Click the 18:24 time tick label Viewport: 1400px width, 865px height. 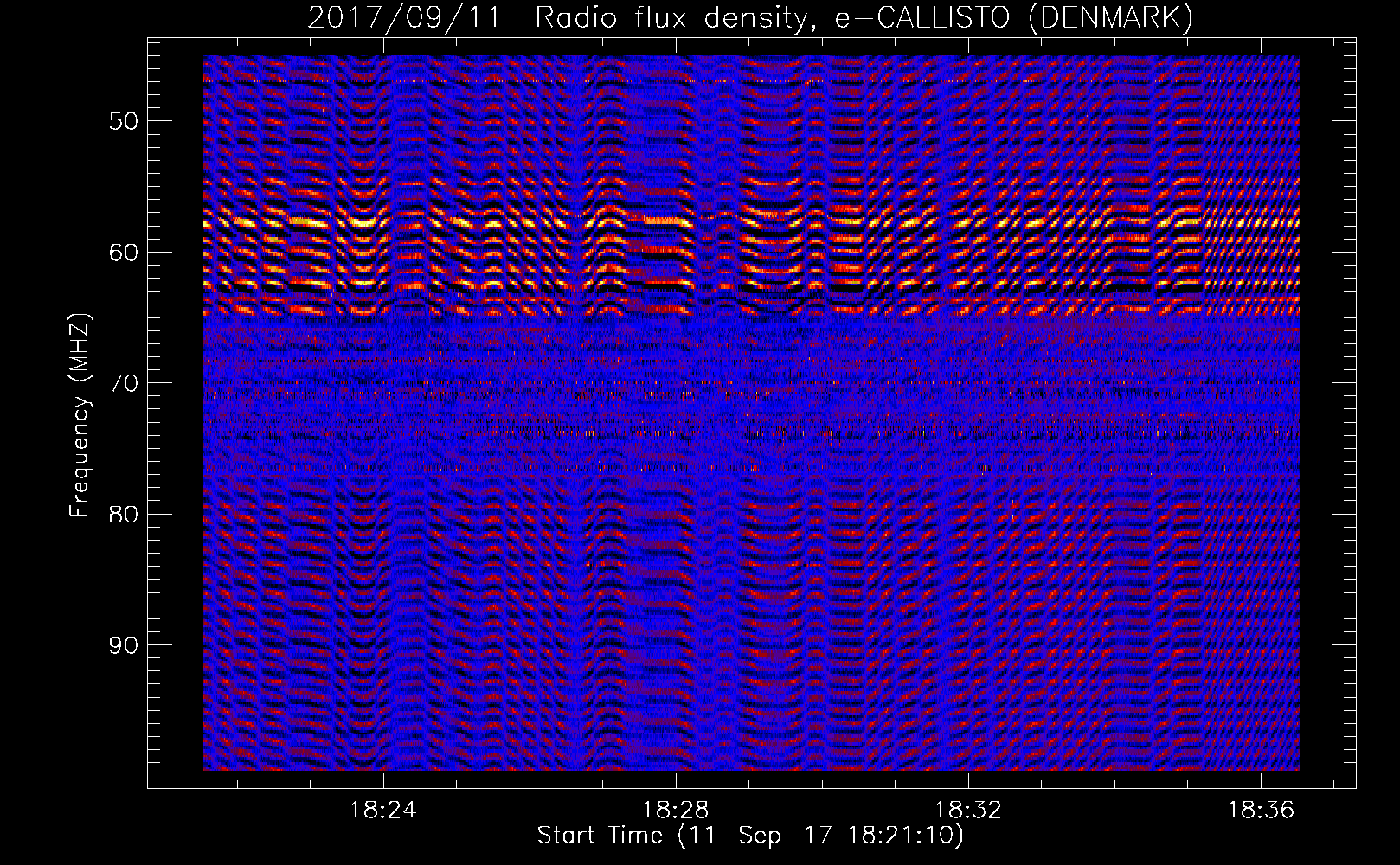click(382, 810)
